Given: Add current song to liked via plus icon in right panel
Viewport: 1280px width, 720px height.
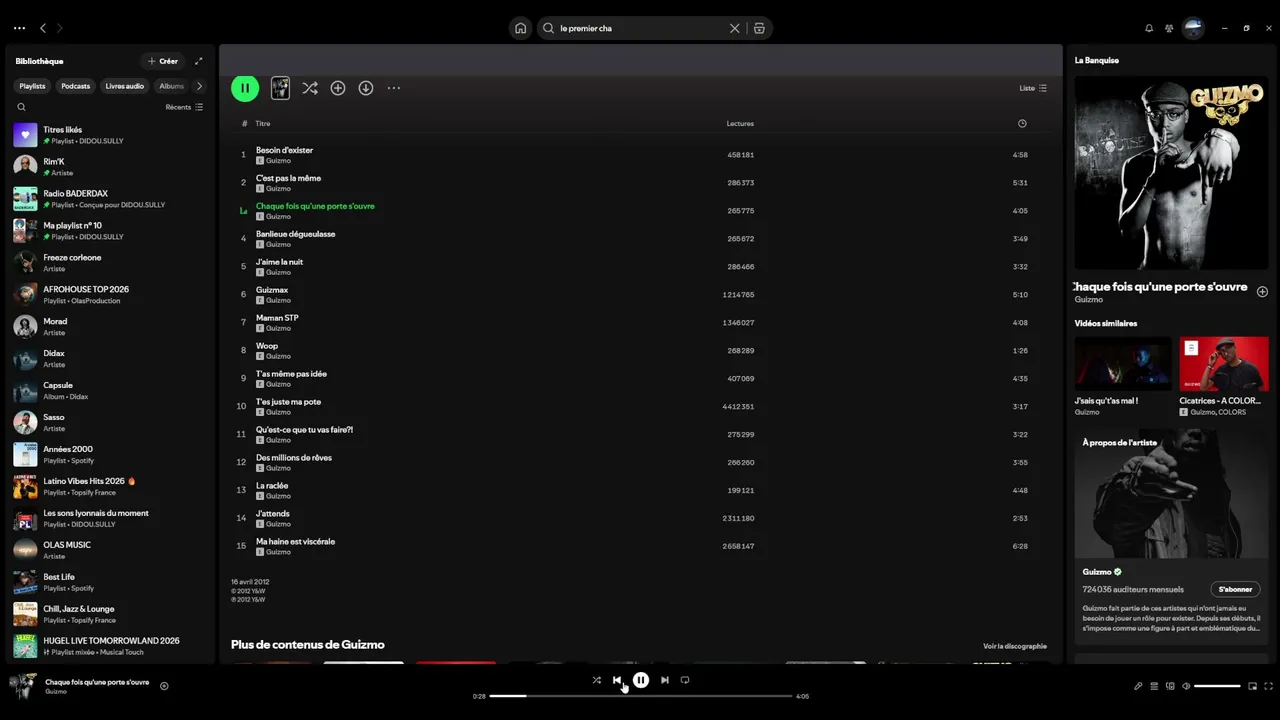Looking at the screenshot, I should (1262, 292).
